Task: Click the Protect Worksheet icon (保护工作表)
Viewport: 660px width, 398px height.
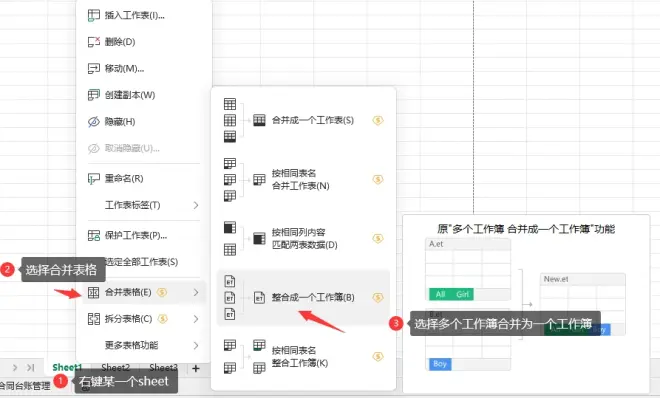Action: click(x=93, y=236)
